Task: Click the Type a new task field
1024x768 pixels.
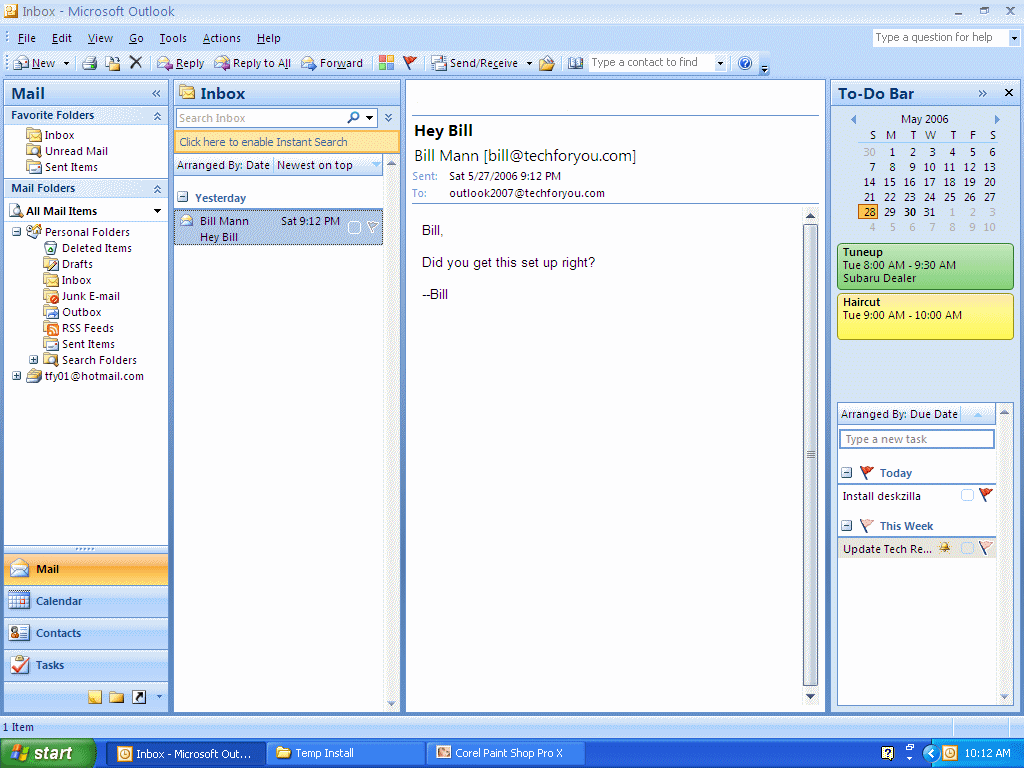Action: pyautogui.click(x=916, y=439)
